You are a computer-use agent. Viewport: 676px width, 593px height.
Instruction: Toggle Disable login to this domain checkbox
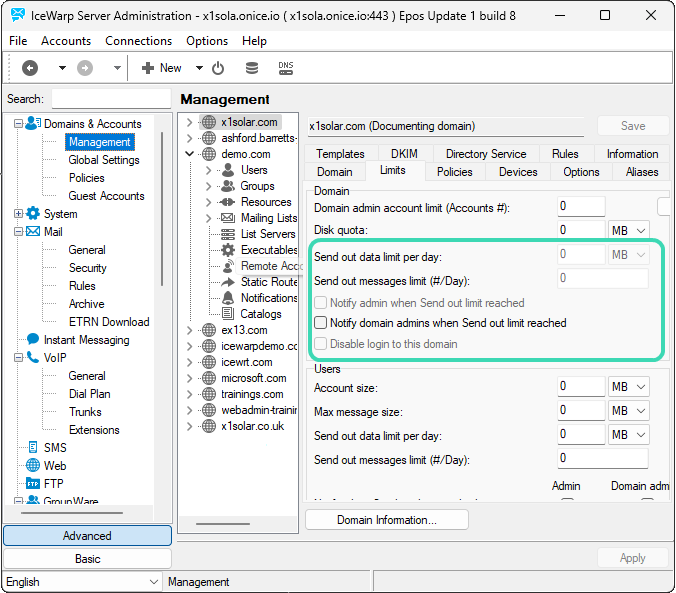320,344
